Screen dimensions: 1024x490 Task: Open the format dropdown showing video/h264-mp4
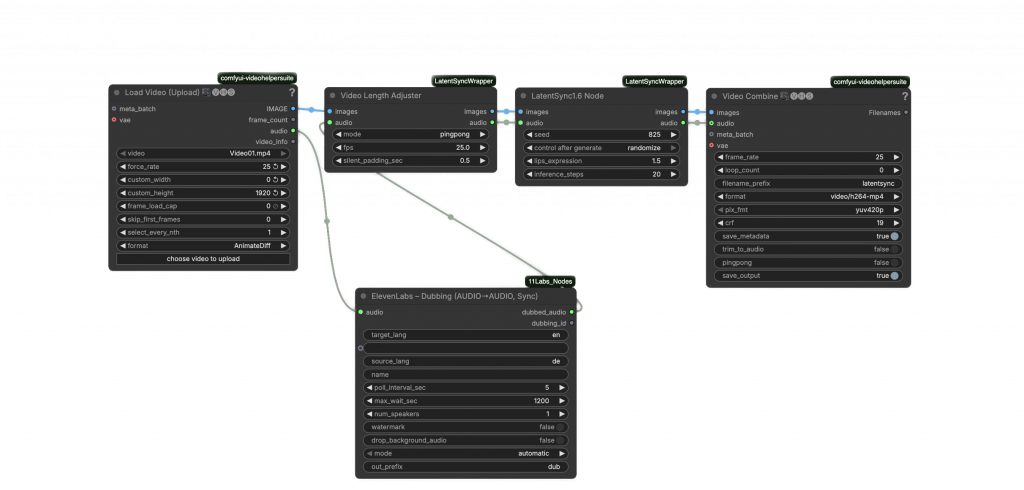(x=808, y=197)
